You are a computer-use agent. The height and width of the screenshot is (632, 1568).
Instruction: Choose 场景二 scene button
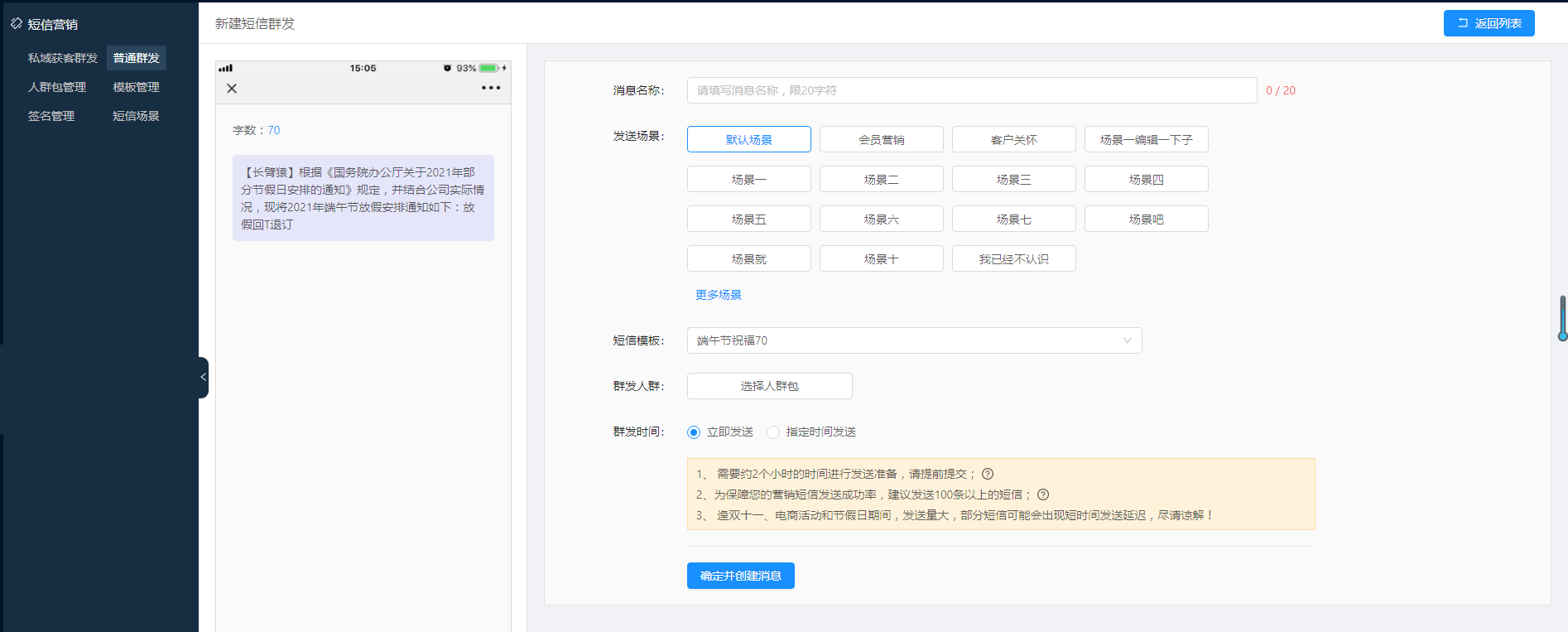[882, 179]
